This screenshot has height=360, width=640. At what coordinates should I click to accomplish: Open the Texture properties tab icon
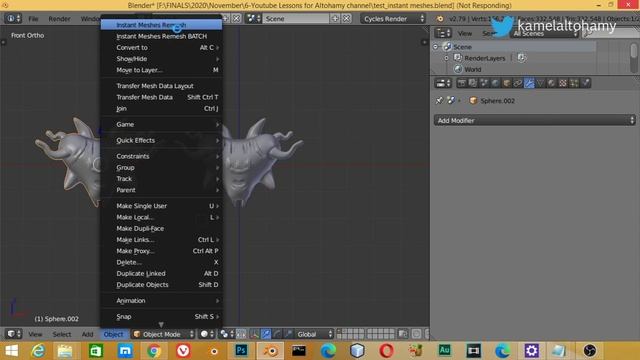(x=563, y=83)
